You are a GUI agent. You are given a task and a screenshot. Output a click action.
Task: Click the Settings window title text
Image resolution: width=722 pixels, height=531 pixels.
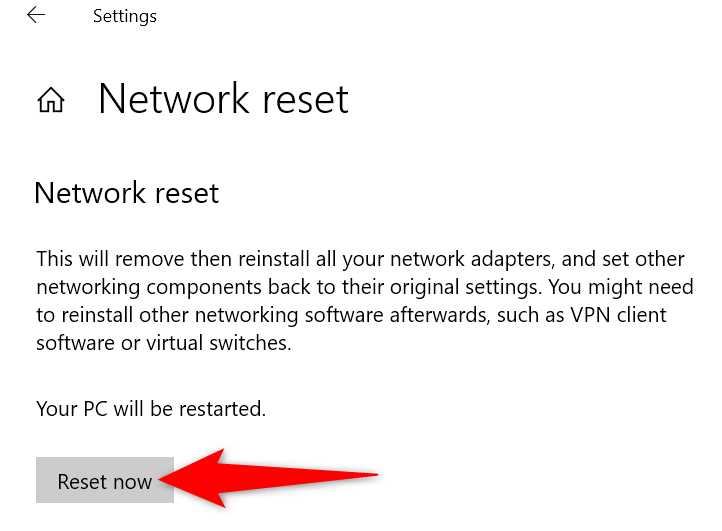[x=124, y=16]
